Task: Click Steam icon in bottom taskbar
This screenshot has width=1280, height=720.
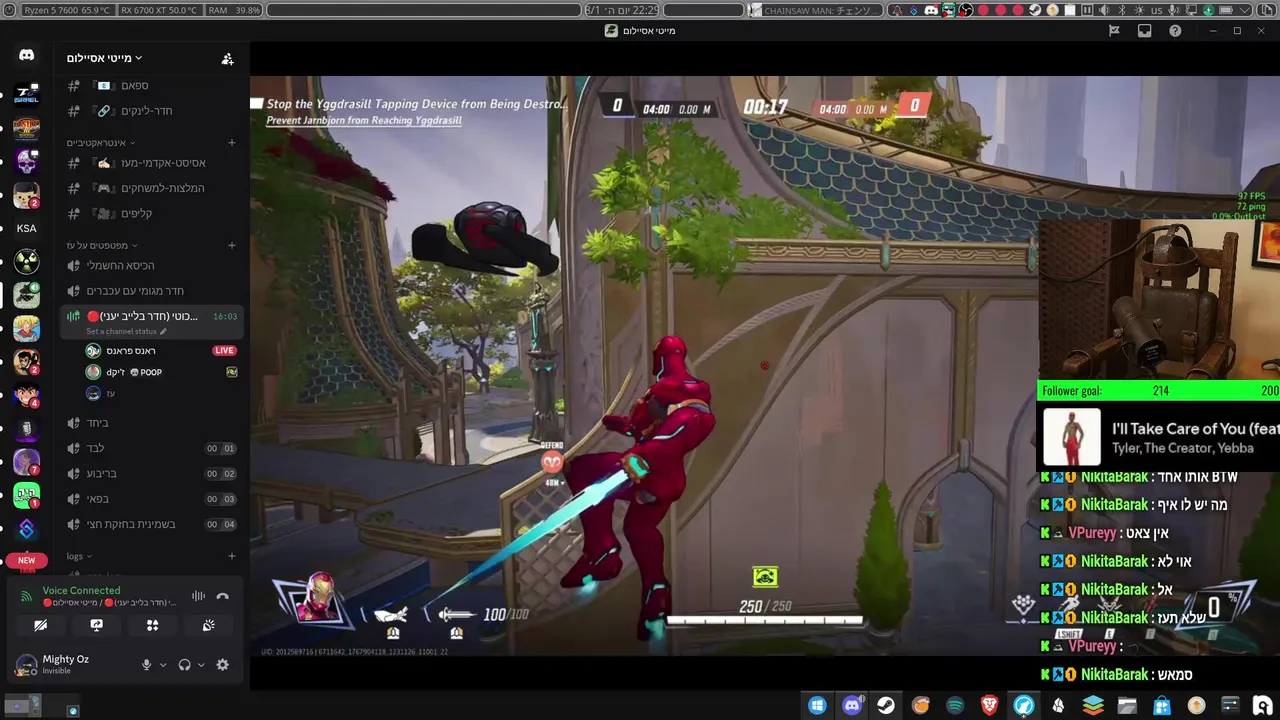Action: point(886,705)
